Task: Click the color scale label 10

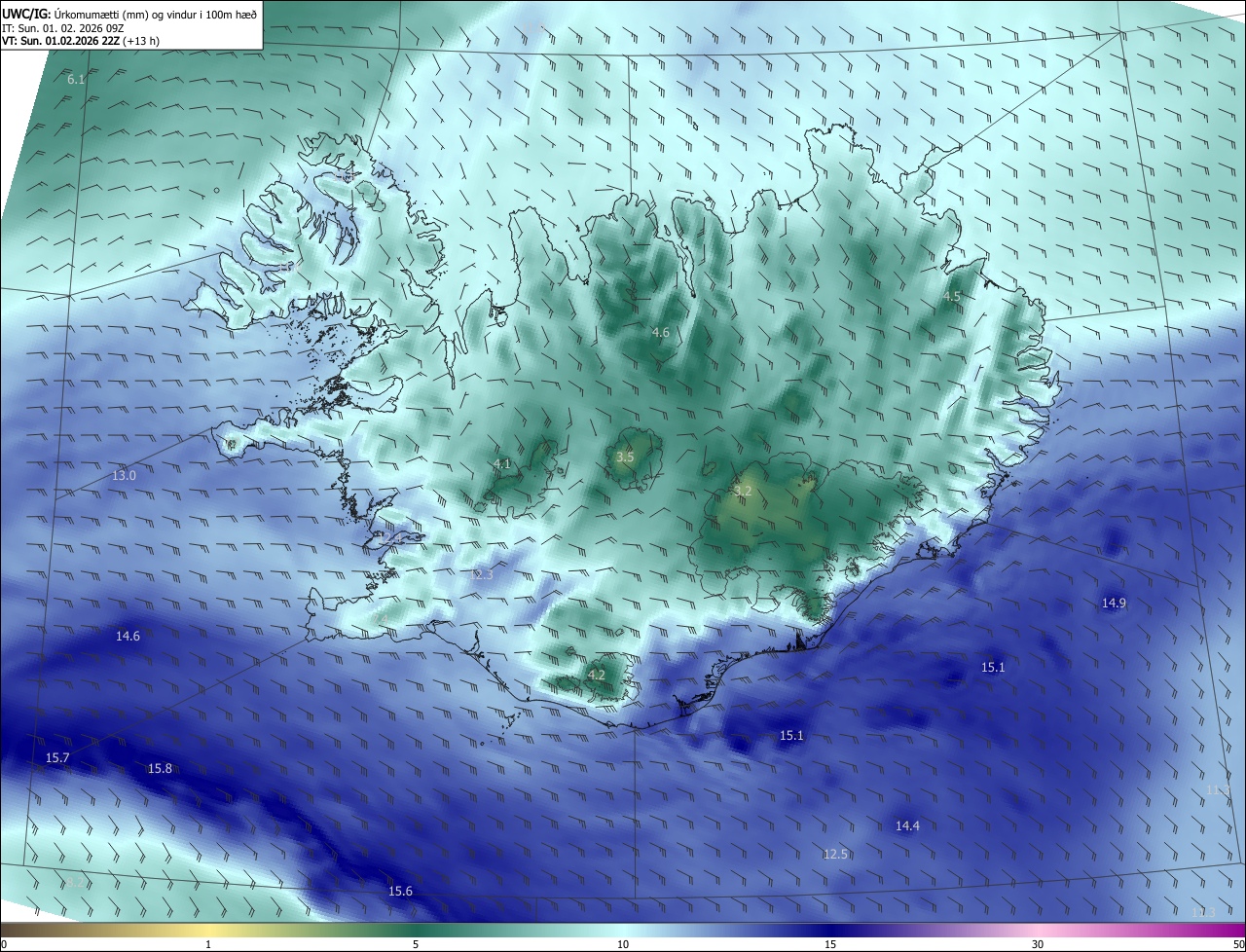Action: (x=623, y=944)
